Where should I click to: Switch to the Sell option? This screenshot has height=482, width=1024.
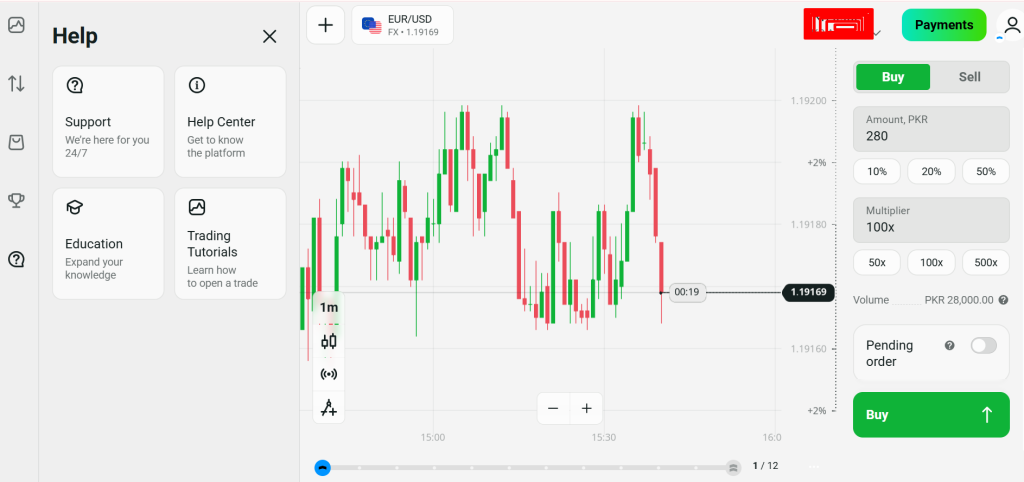[969, 77]
